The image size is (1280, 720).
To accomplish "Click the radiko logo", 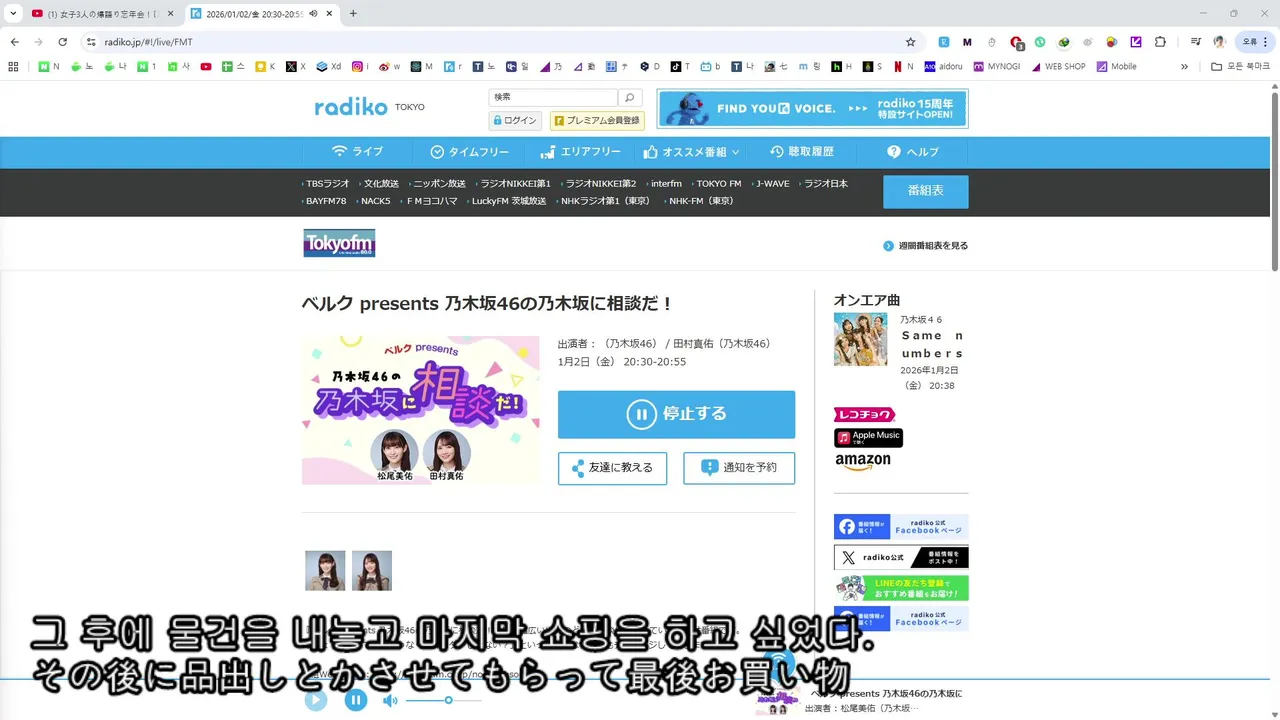I will pyautogui.click(x=350, y=107).
